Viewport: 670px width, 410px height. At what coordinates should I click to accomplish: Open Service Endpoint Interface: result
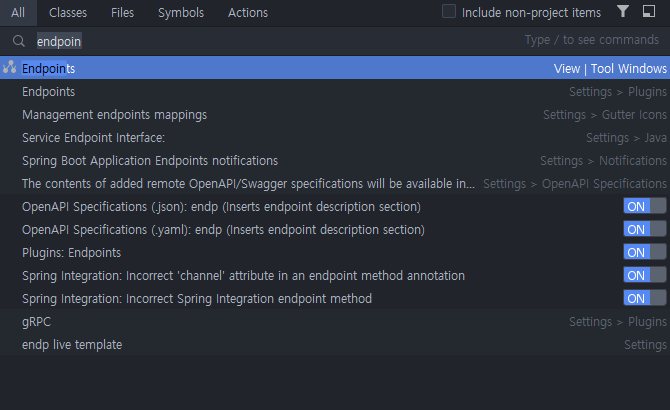[335, 138]
